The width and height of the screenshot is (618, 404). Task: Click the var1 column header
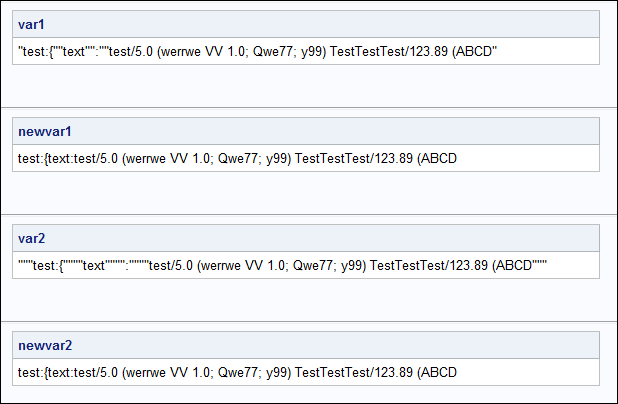pyautogui.click(x=33, y=24)
